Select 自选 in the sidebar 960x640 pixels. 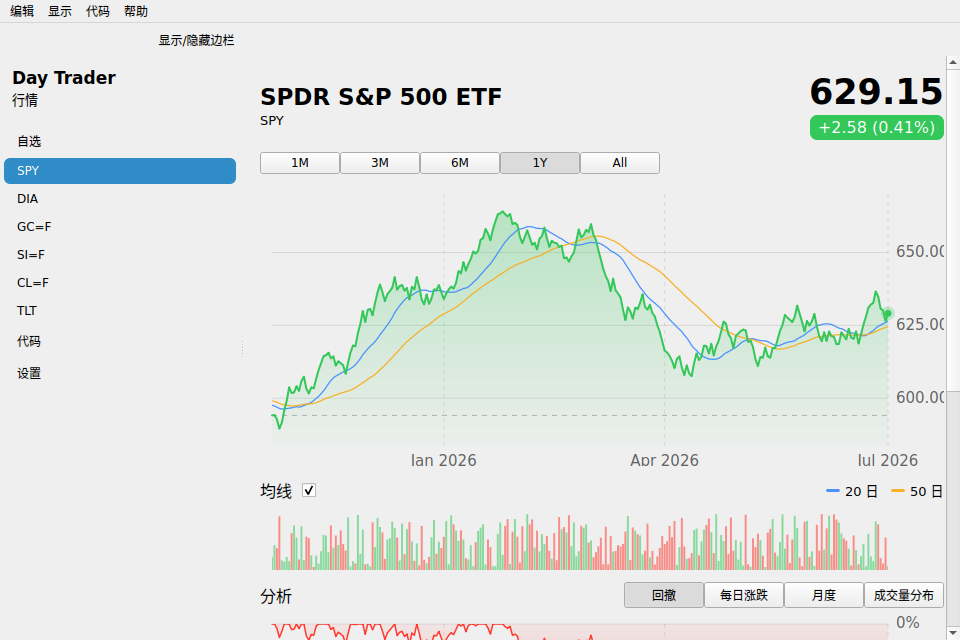pos(120,141)
